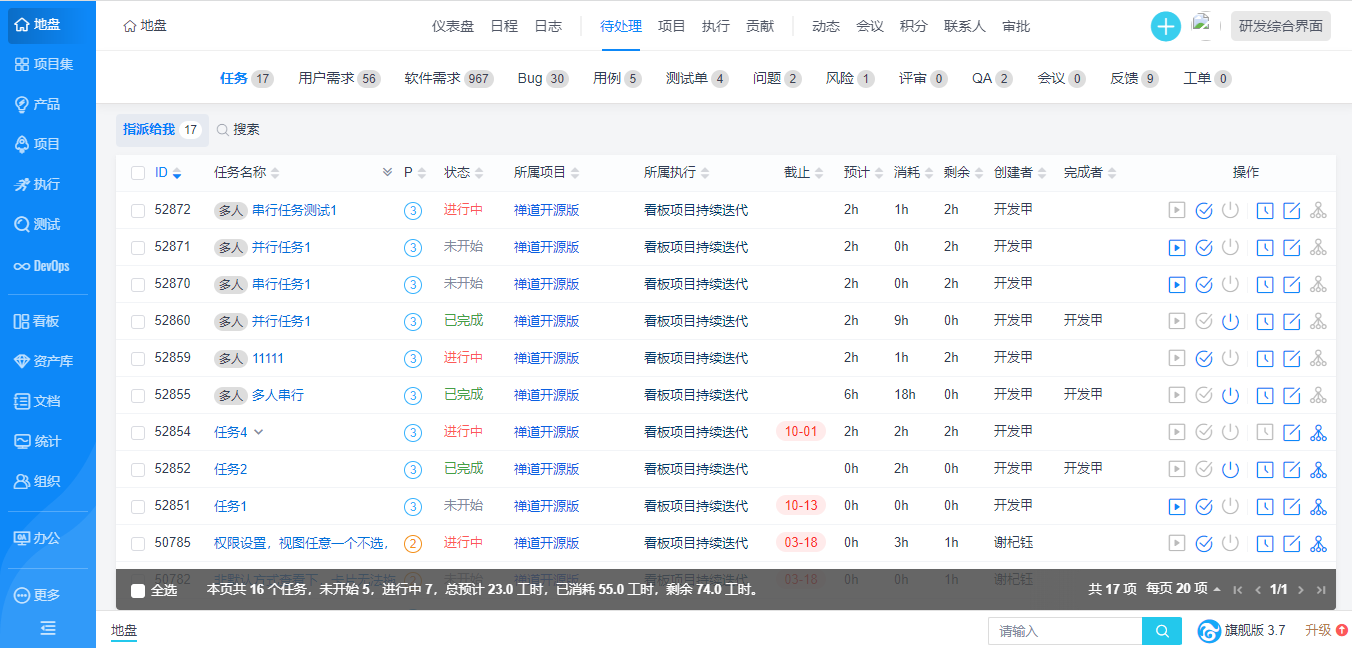Toggle the expand-all arrows beside 任务名称
The width and height of the screenshot is (1352, 648).
tap(387, 173)
